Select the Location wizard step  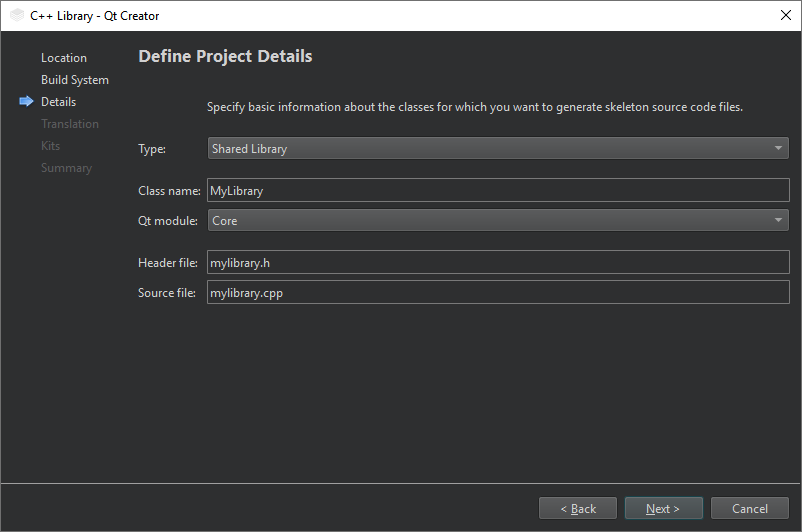tap(64, 58)
